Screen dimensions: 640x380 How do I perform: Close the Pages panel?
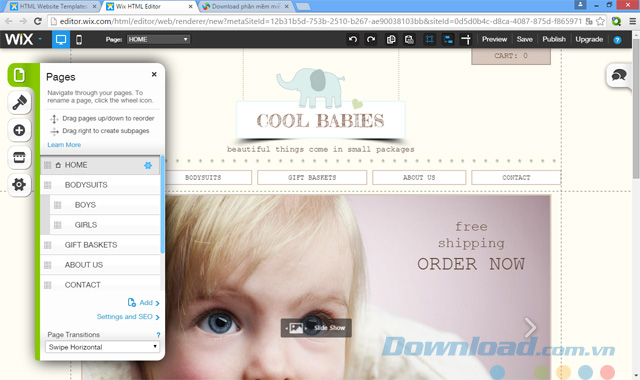tap(154, 74)
